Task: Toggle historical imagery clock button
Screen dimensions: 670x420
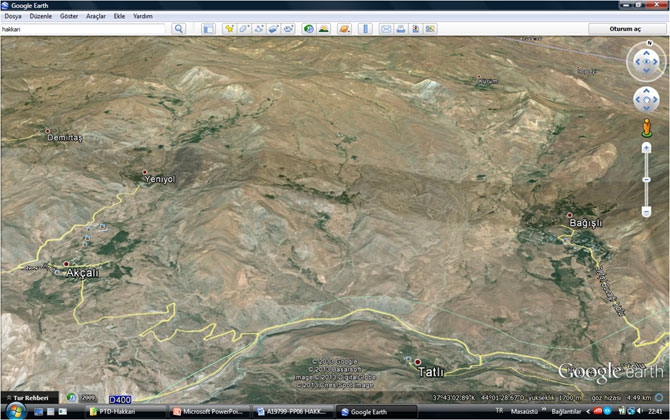Action: (308, 29)
